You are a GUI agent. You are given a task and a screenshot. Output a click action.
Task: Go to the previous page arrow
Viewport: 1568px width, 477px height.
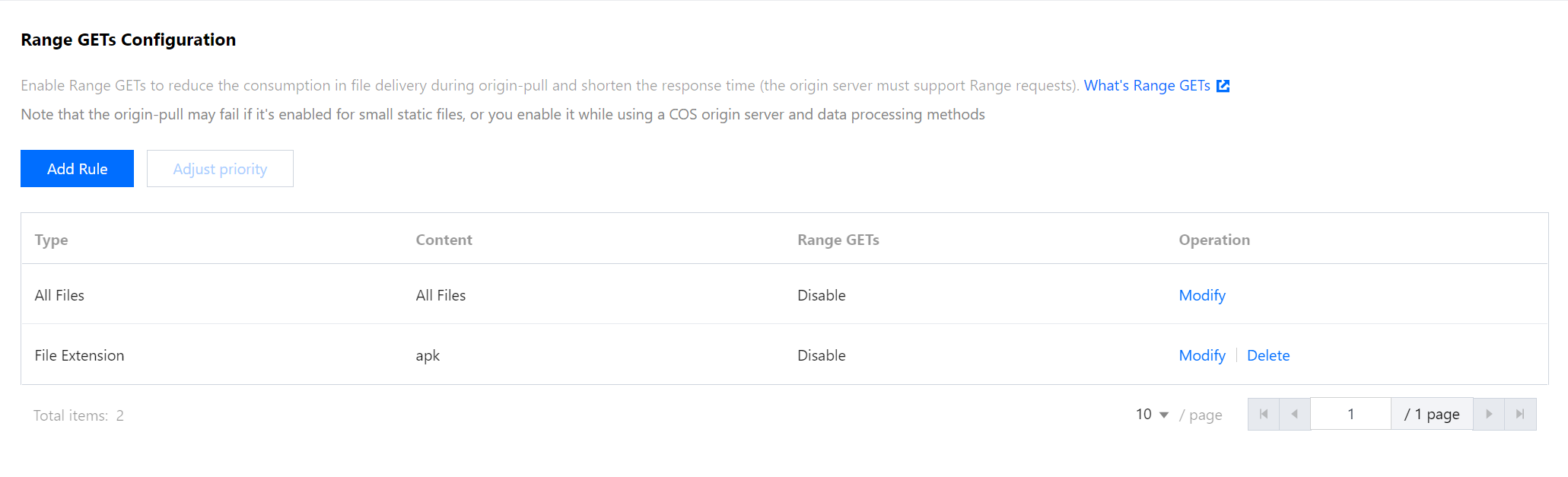1295,415
